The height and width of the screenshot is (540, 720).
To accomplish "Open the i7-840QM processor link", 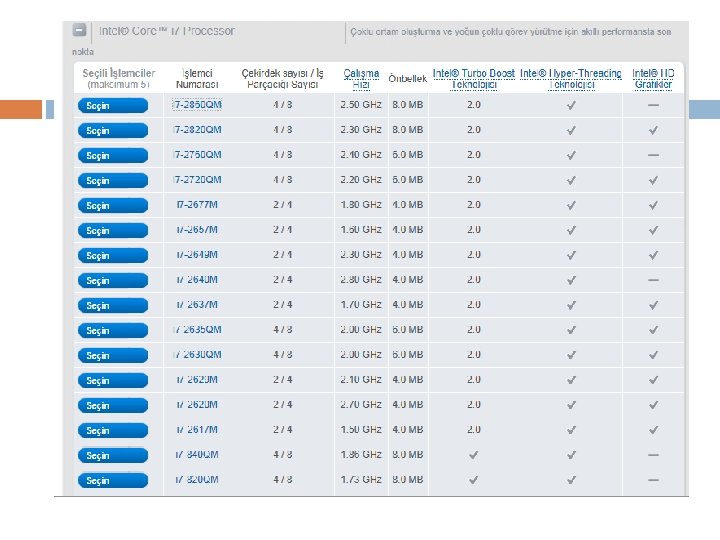I will pos(197,454).
